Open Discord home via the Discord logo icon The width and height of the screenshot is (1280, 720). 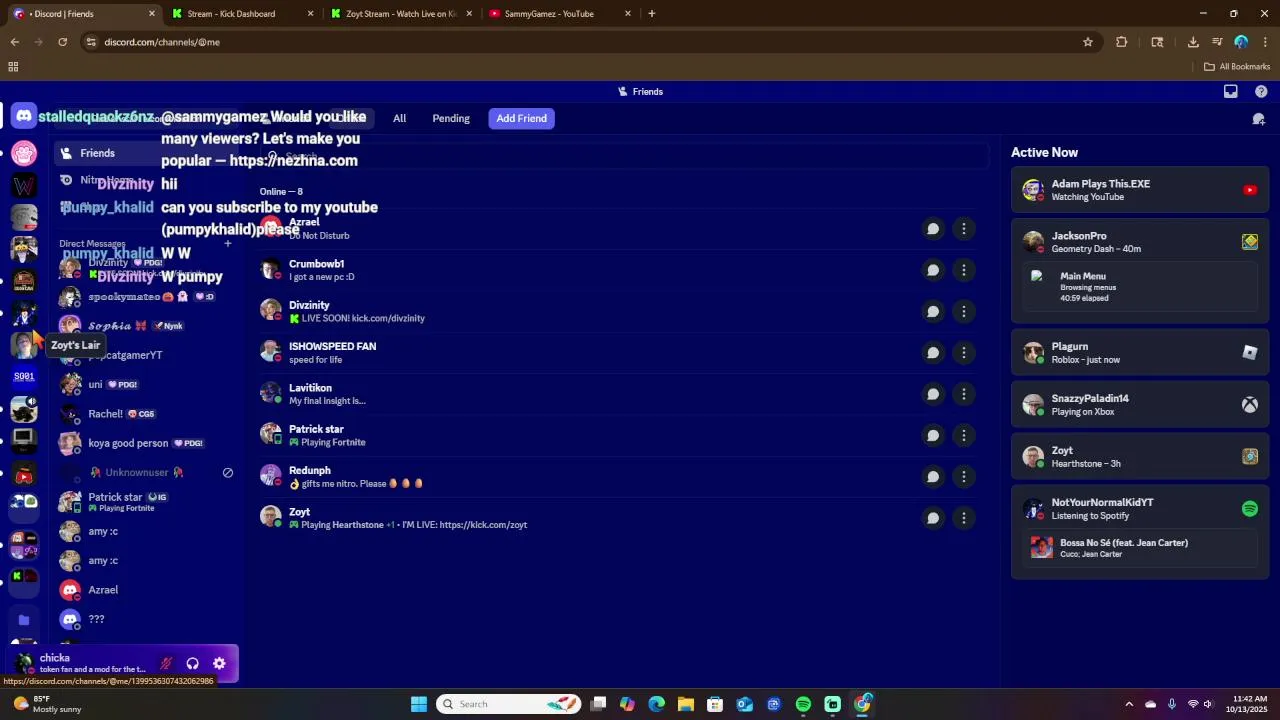pos(24,116)
